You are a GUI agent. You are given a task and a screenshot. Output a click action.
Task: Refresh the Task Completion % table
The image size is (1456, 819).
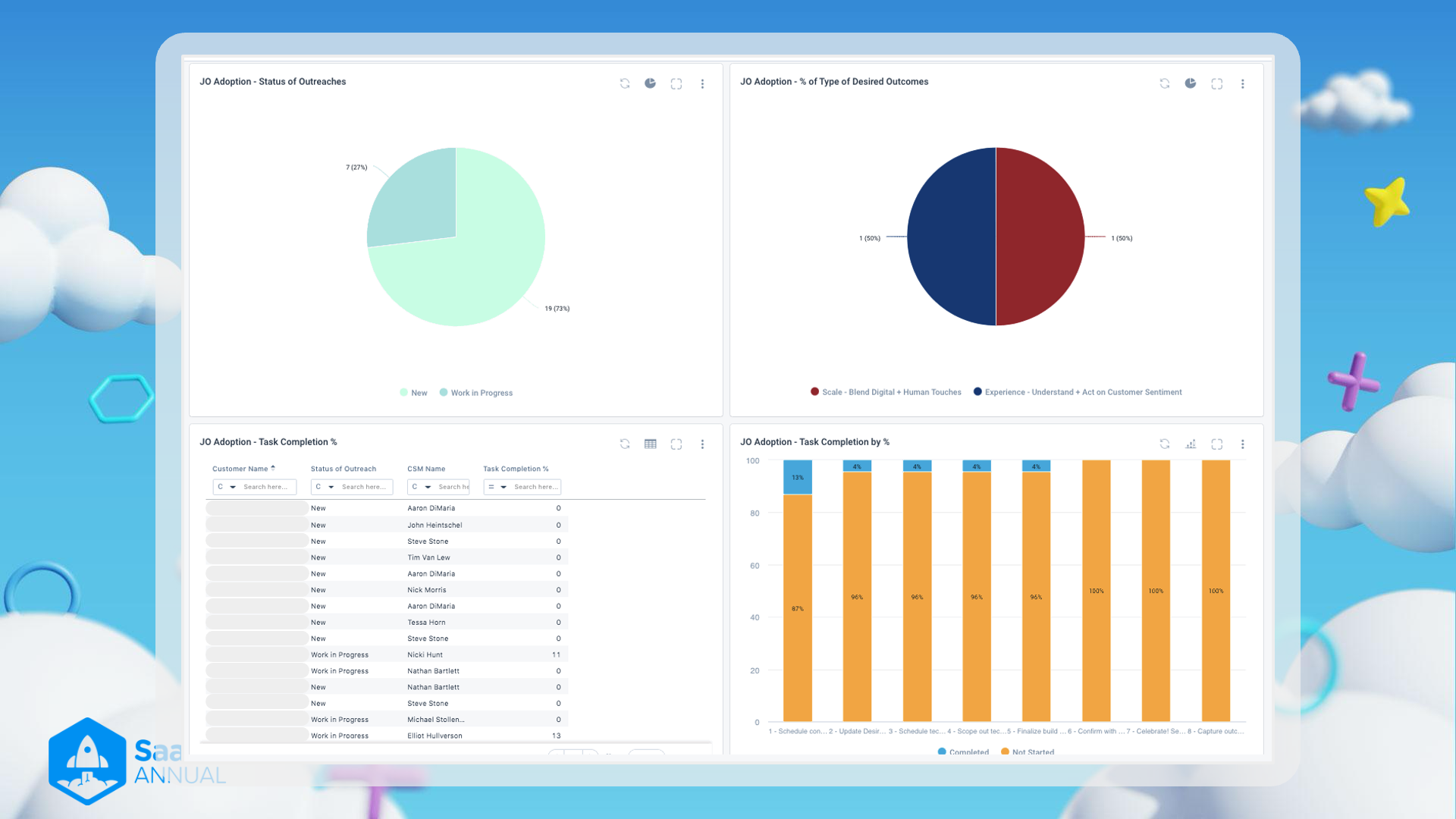[x=625, y=444]
